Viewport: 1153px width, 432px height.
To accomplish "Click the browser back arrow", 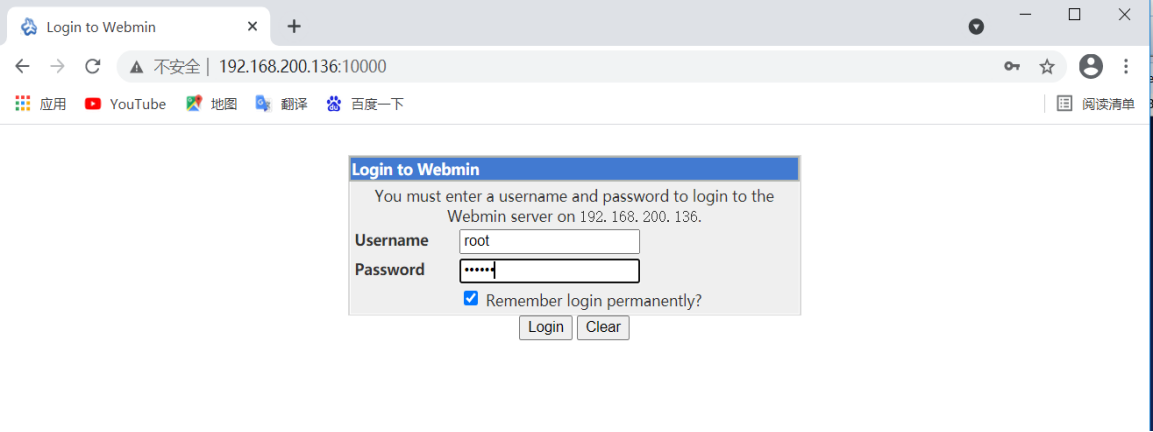I will tap(22, 67).
